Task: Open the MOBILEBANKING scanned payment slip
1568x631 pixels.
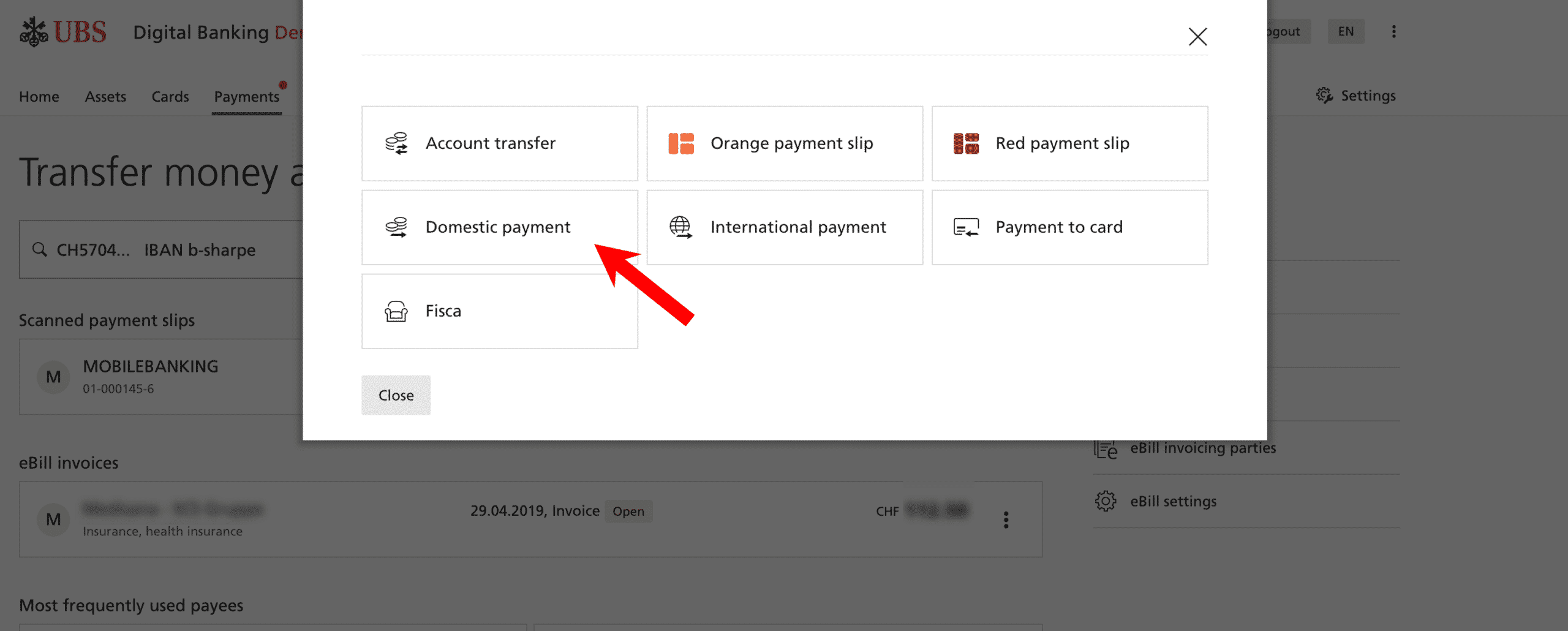Action: tap(161, 377)
